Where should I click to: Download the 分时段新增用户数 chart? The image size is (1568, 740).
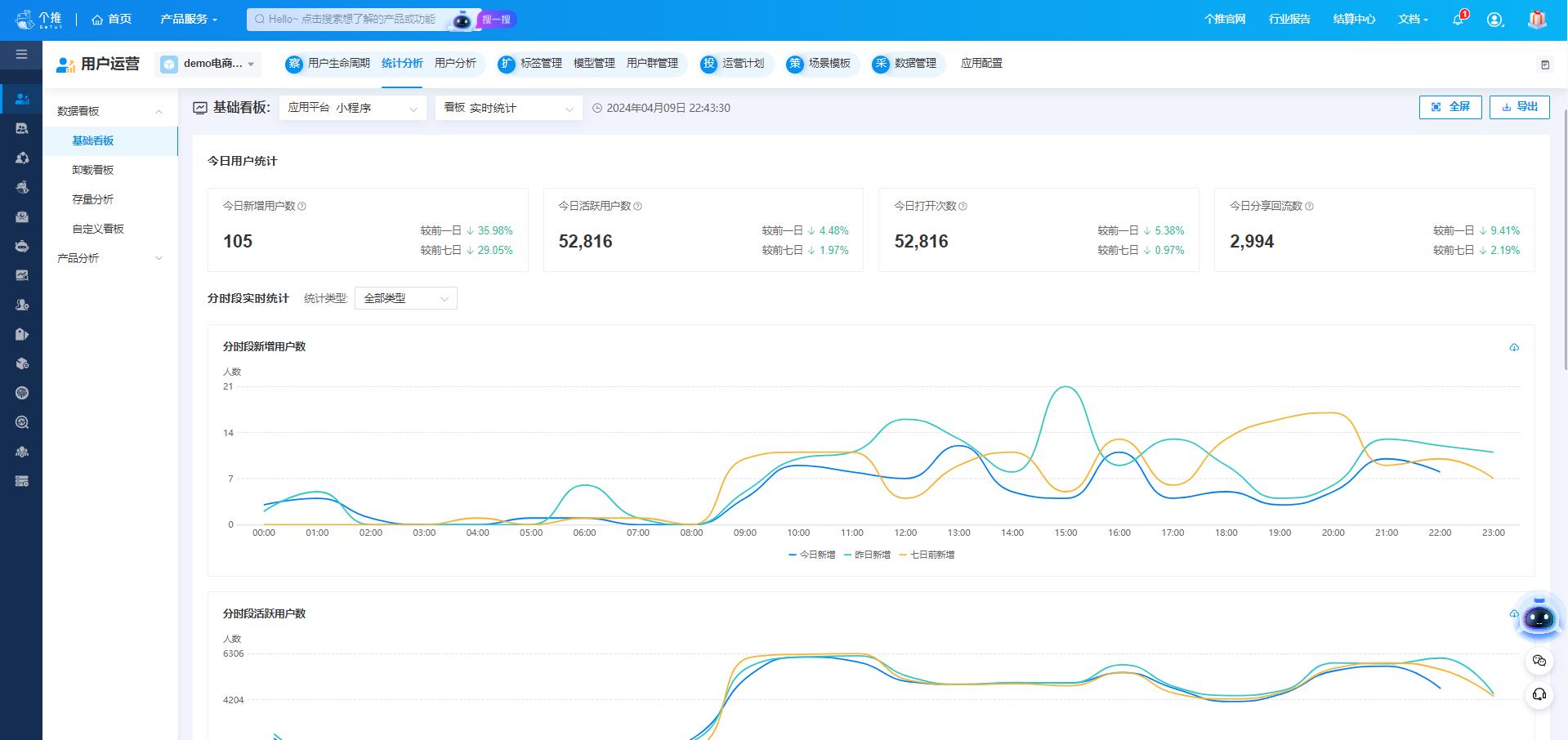[1514, 347]
